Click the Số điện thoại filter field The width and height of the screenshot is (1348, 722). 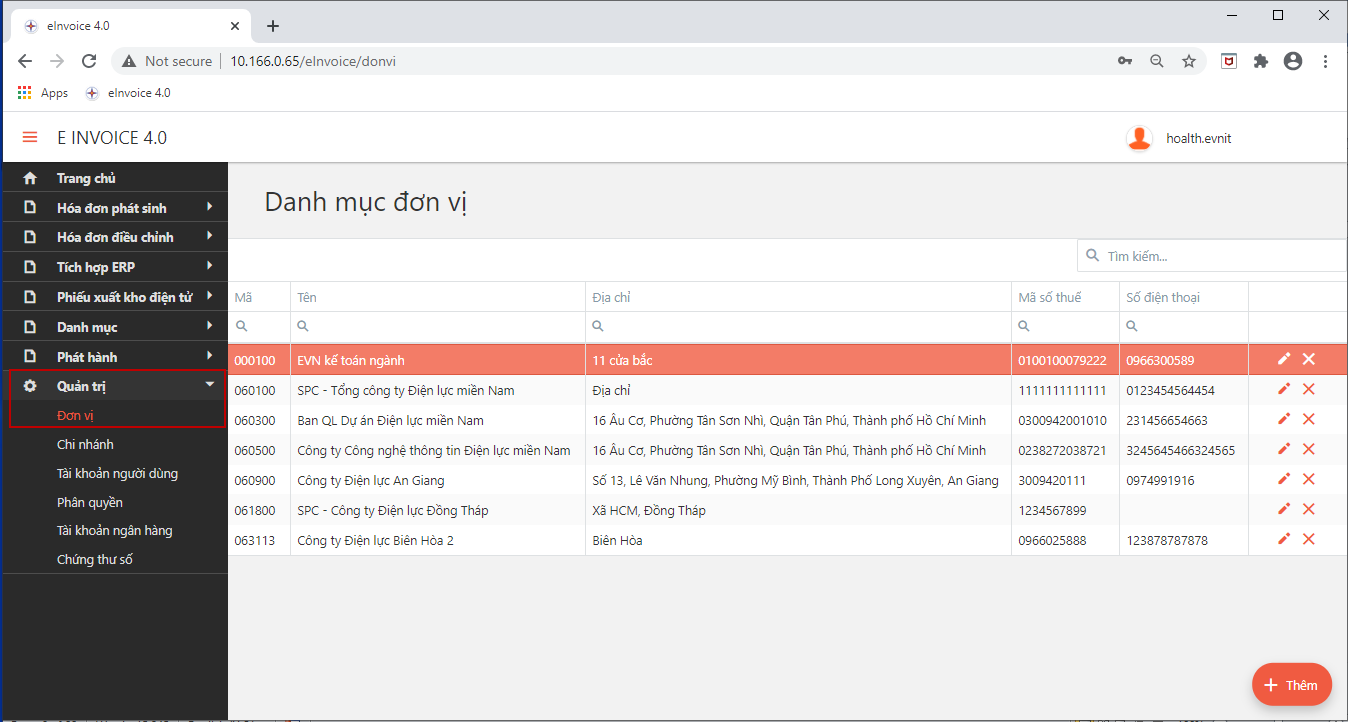pos(1184,326)
